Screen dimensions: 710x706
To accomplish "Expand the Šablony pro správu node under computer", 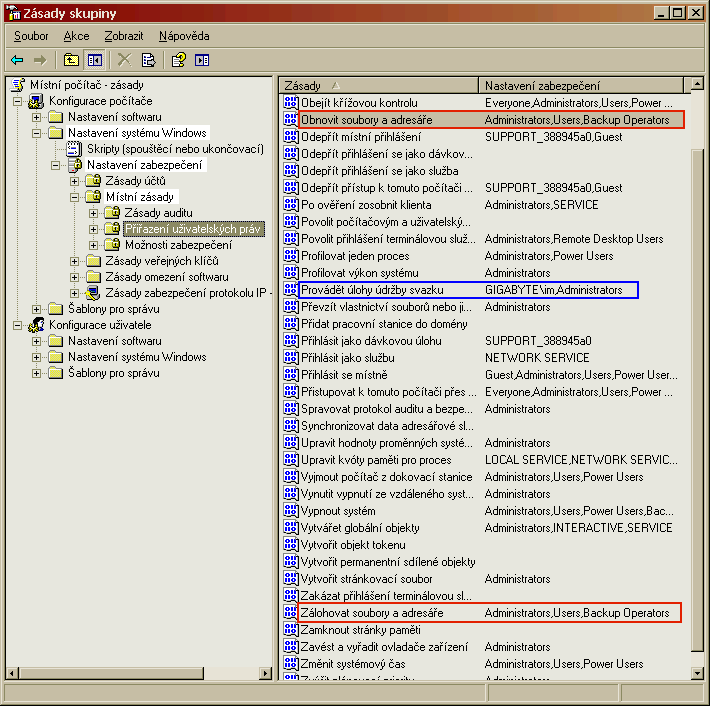I will coord(37,309).
